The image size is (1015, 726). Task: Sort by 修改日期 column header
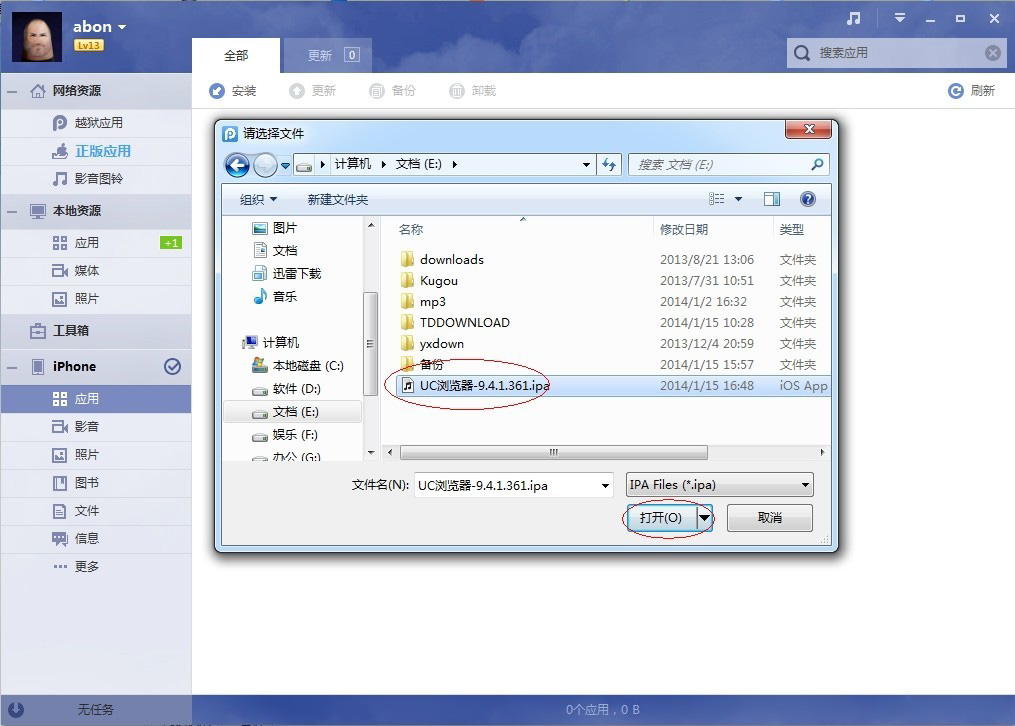click(684, 230)
